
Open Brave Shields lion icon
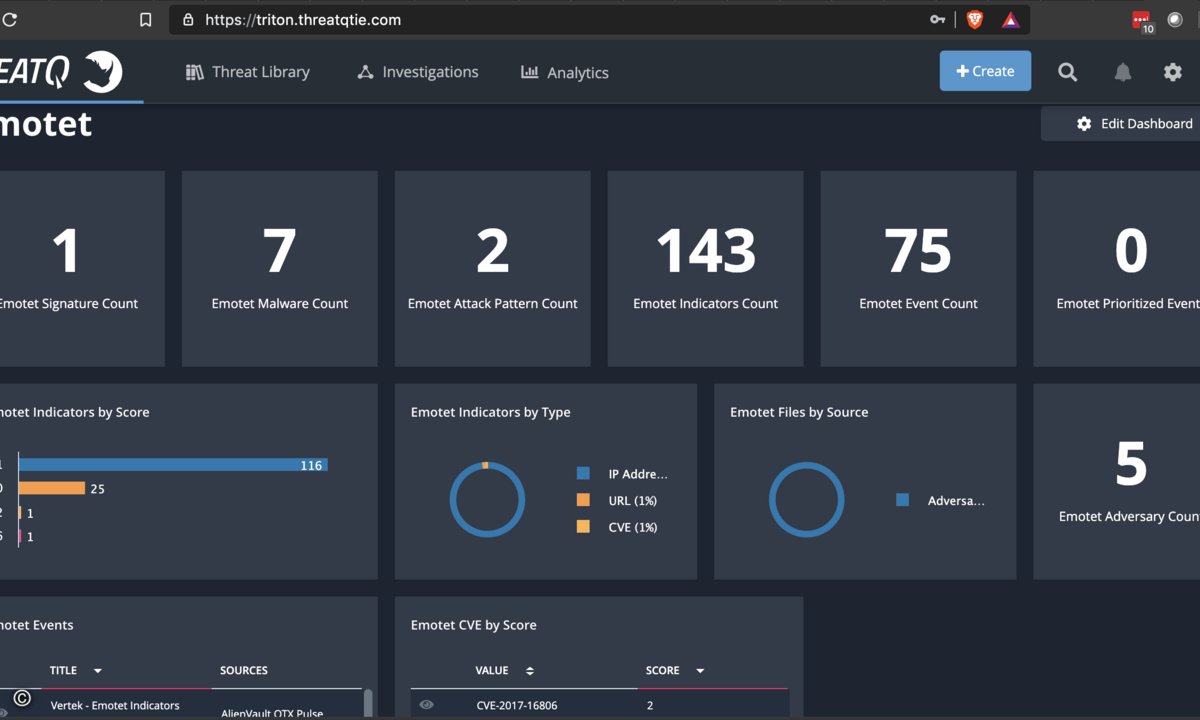pos(974,20)
